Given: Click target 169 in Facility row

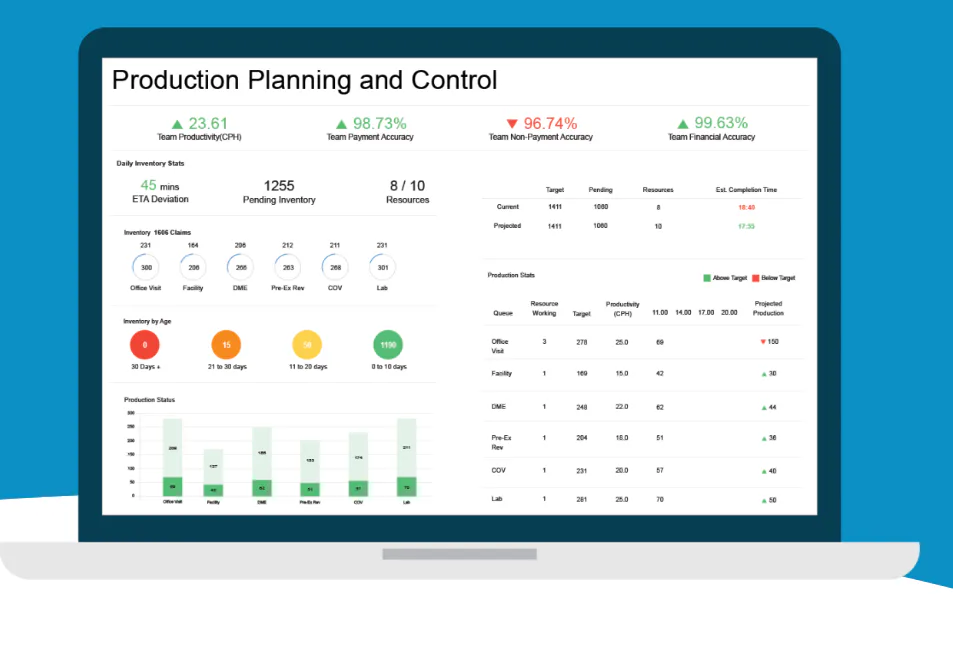Looking at the screenshot, I should click(582, 374).
